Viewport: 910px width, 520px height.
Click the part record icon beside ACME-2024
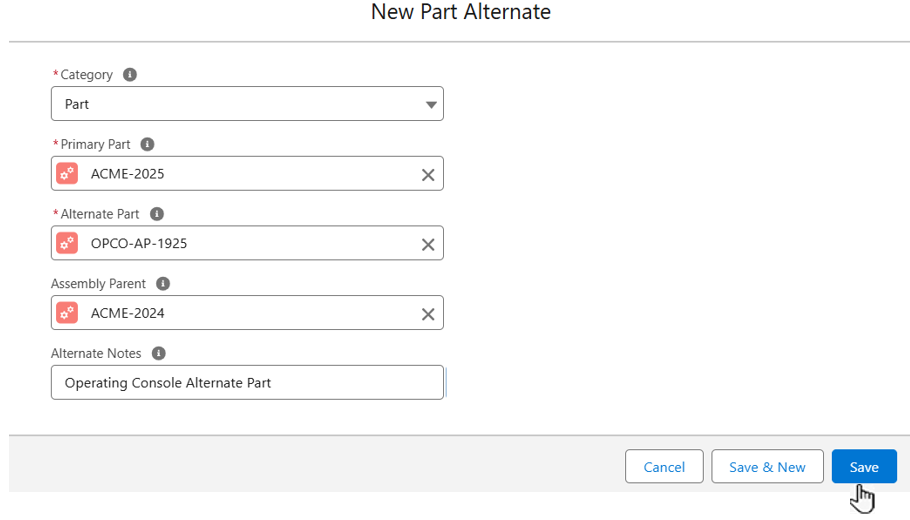[x=67, y=313]
